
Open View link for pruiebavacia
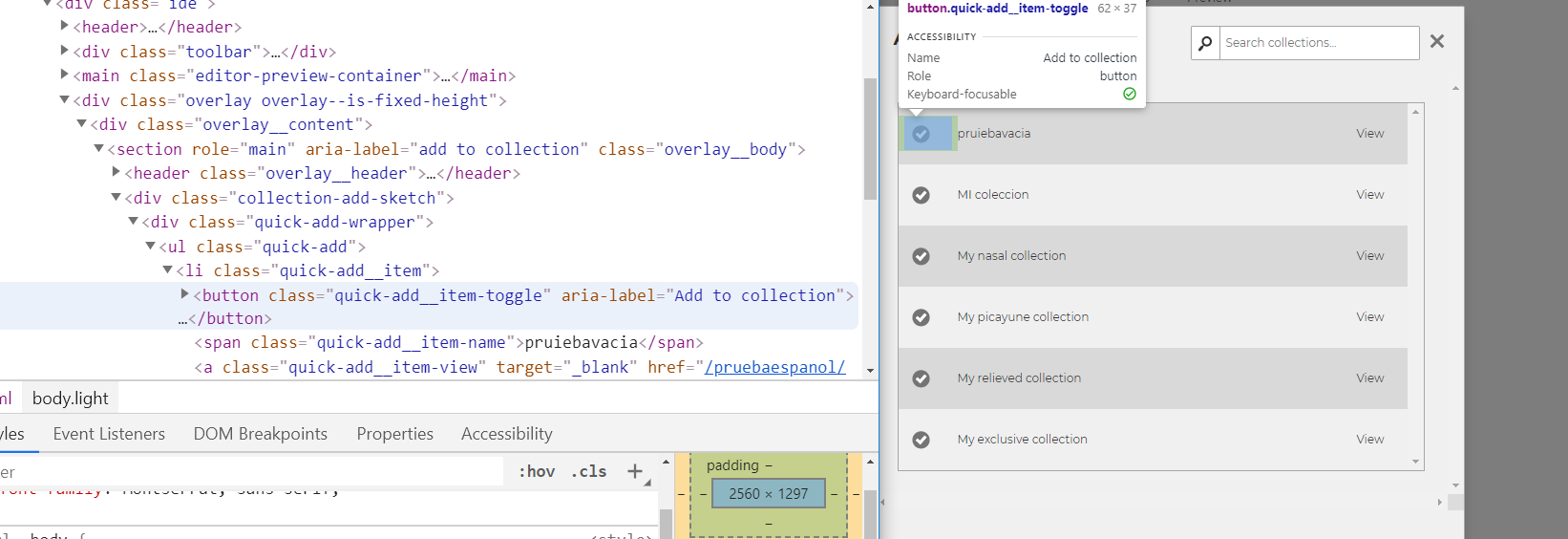[1369, 134]
